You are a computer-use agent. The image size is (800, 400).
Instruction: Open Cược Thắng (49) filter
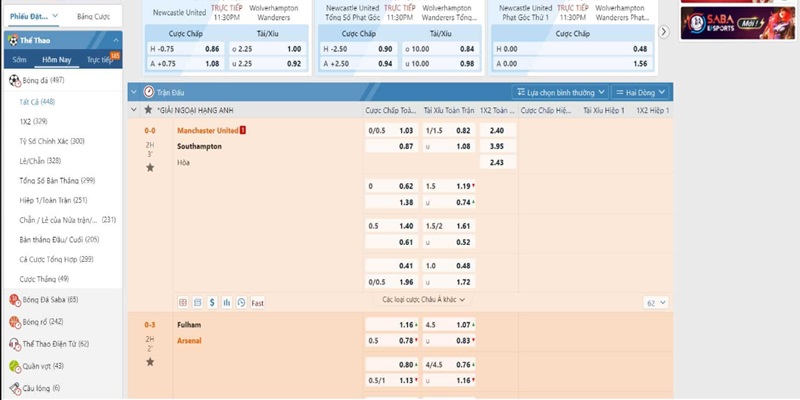coord(44,279)
